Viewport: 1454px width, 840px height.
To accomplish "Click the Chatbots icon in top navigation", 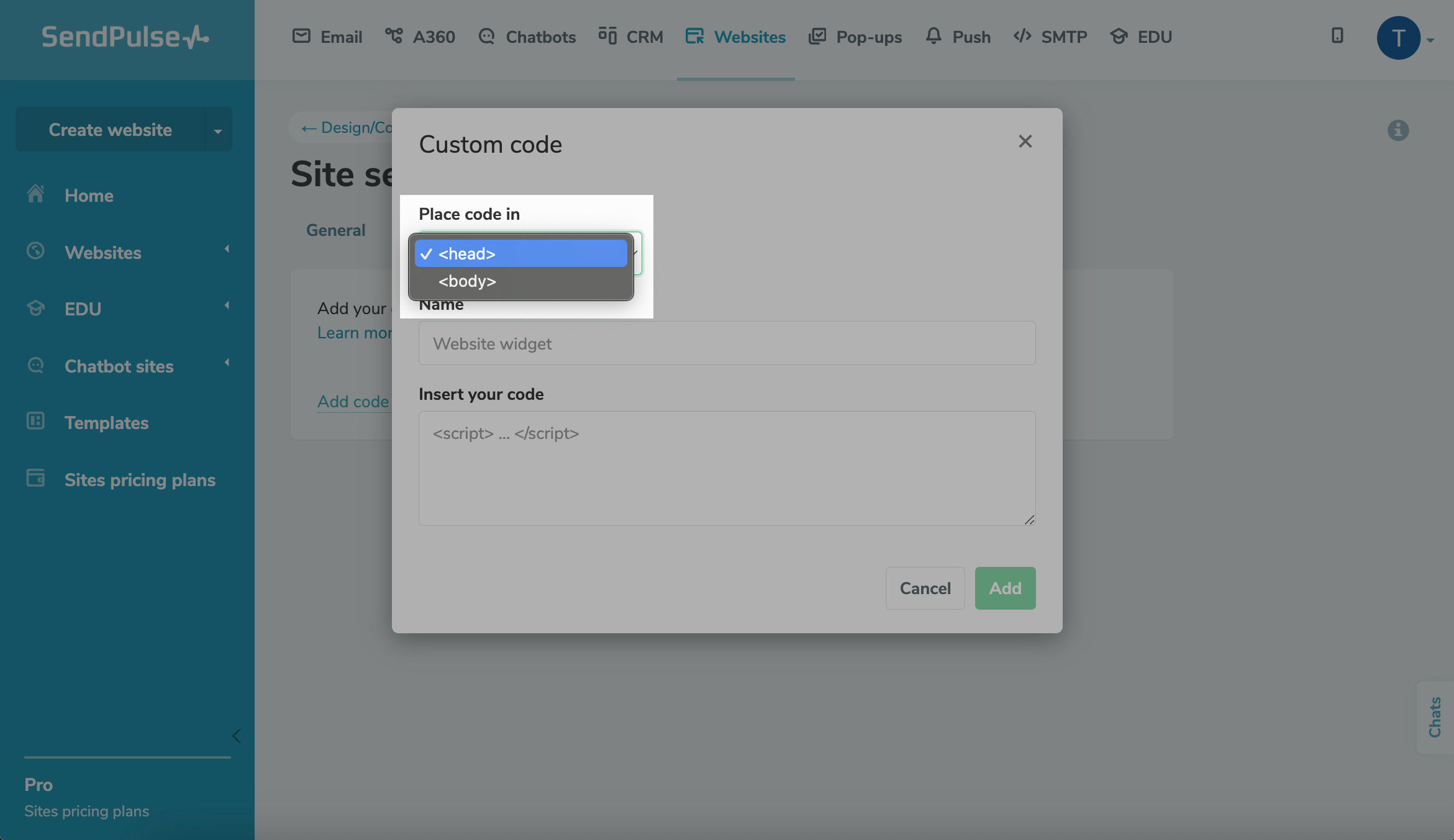I will click(486, 37).
